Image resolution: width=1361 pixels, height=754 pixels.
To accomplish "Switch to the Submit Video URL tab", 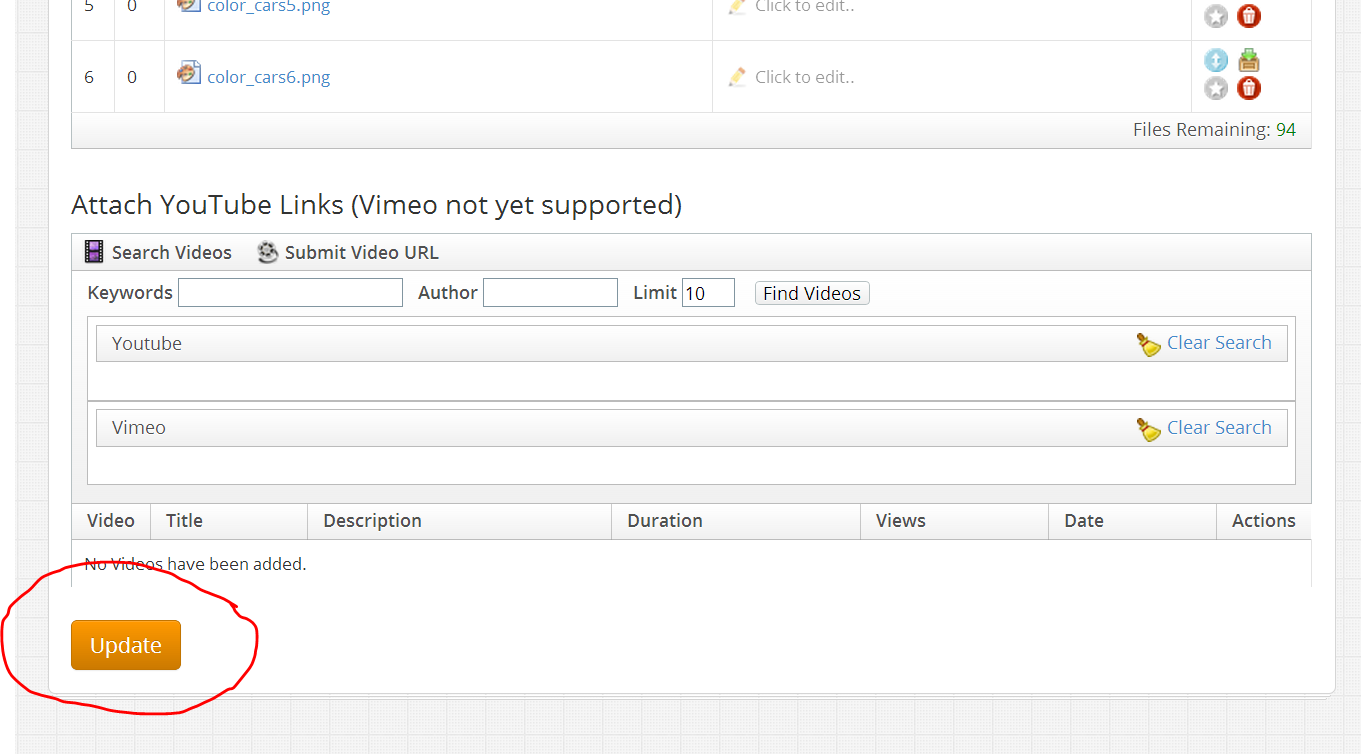I will [360, 252].
